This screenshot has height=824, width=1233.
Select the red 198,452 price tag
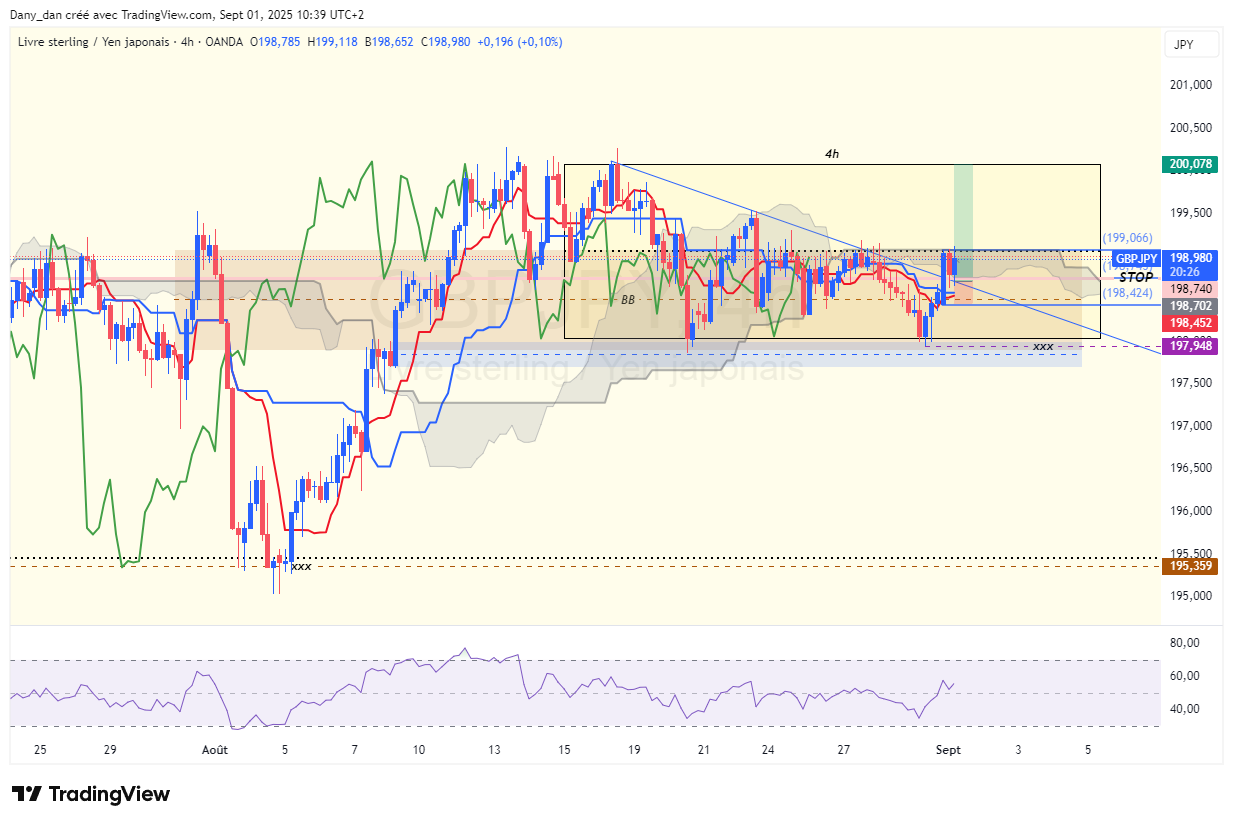tap(1188, 323)
